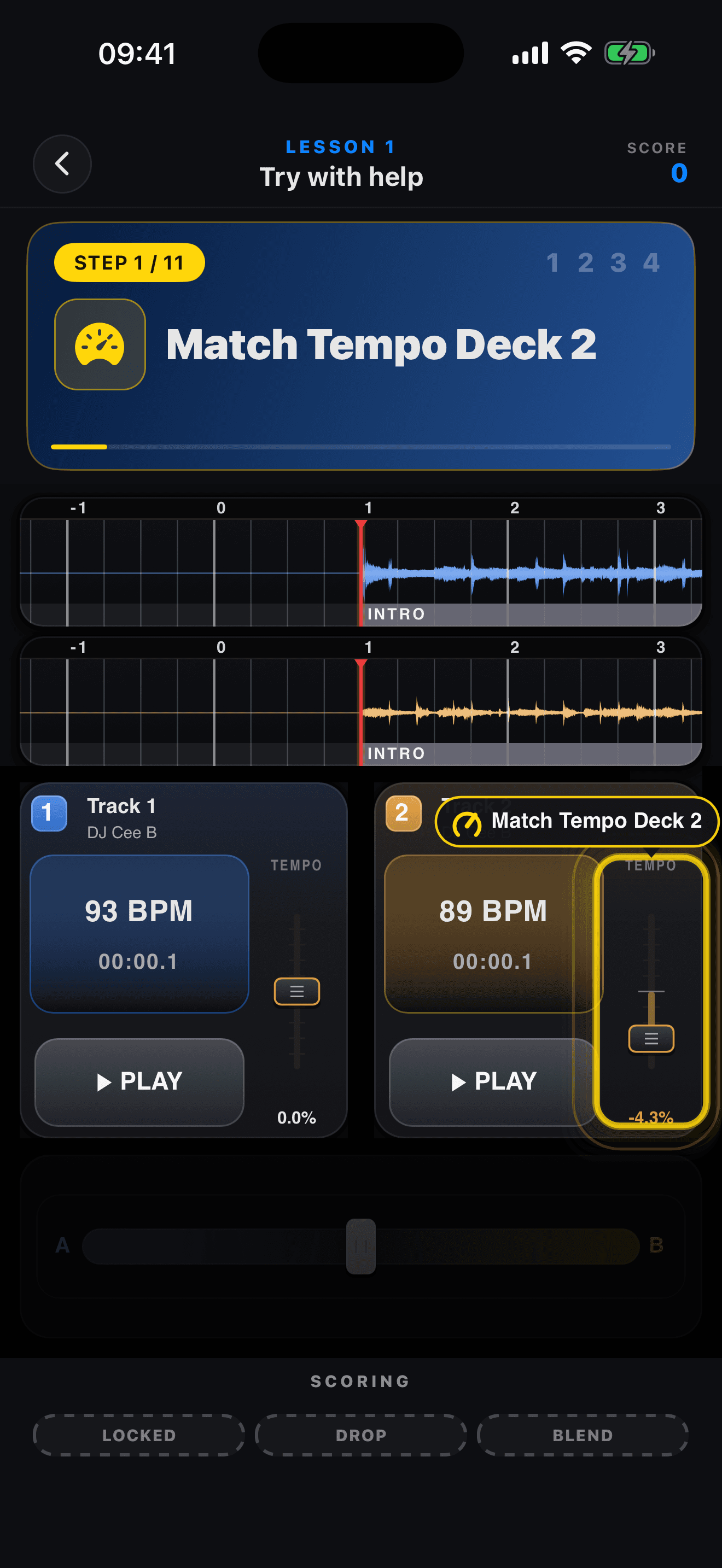Tap the Track 1 title
Screen dimensions: 722x1568
[x=122, y=806]
